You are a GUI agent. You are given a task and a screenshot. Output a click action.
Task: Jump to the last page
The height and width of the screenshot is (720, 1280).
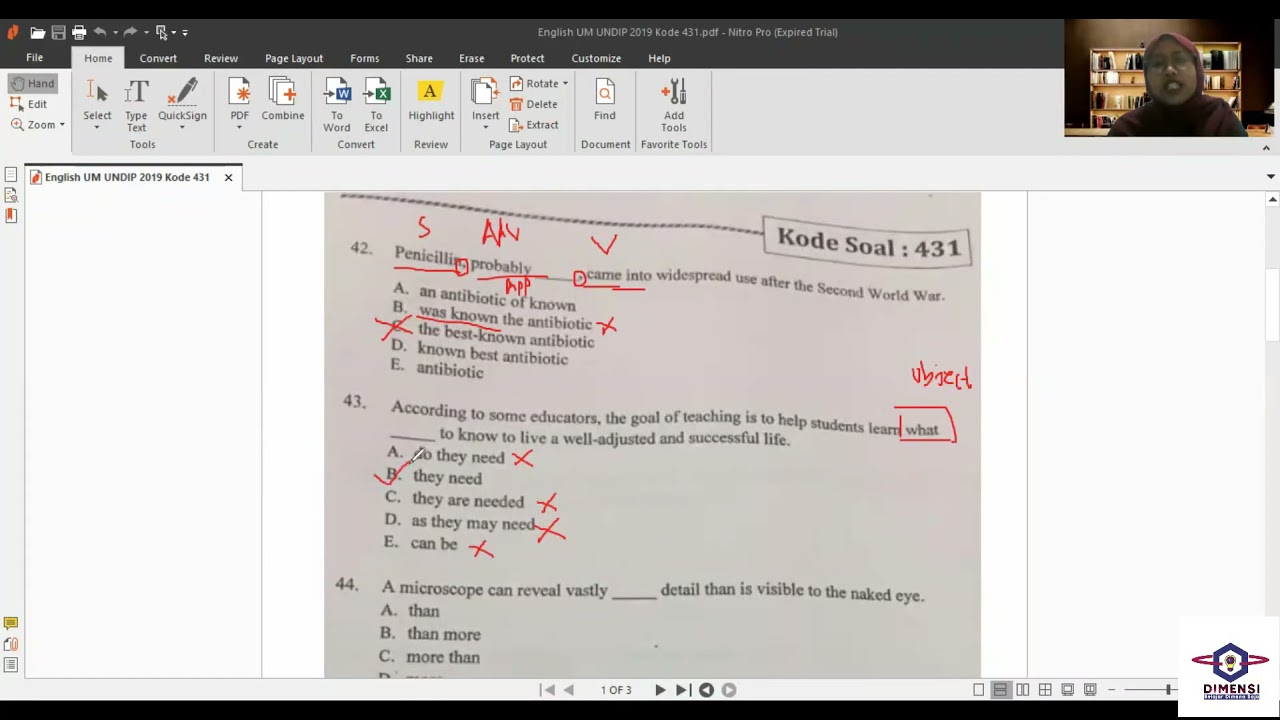[x=682, y=690]
